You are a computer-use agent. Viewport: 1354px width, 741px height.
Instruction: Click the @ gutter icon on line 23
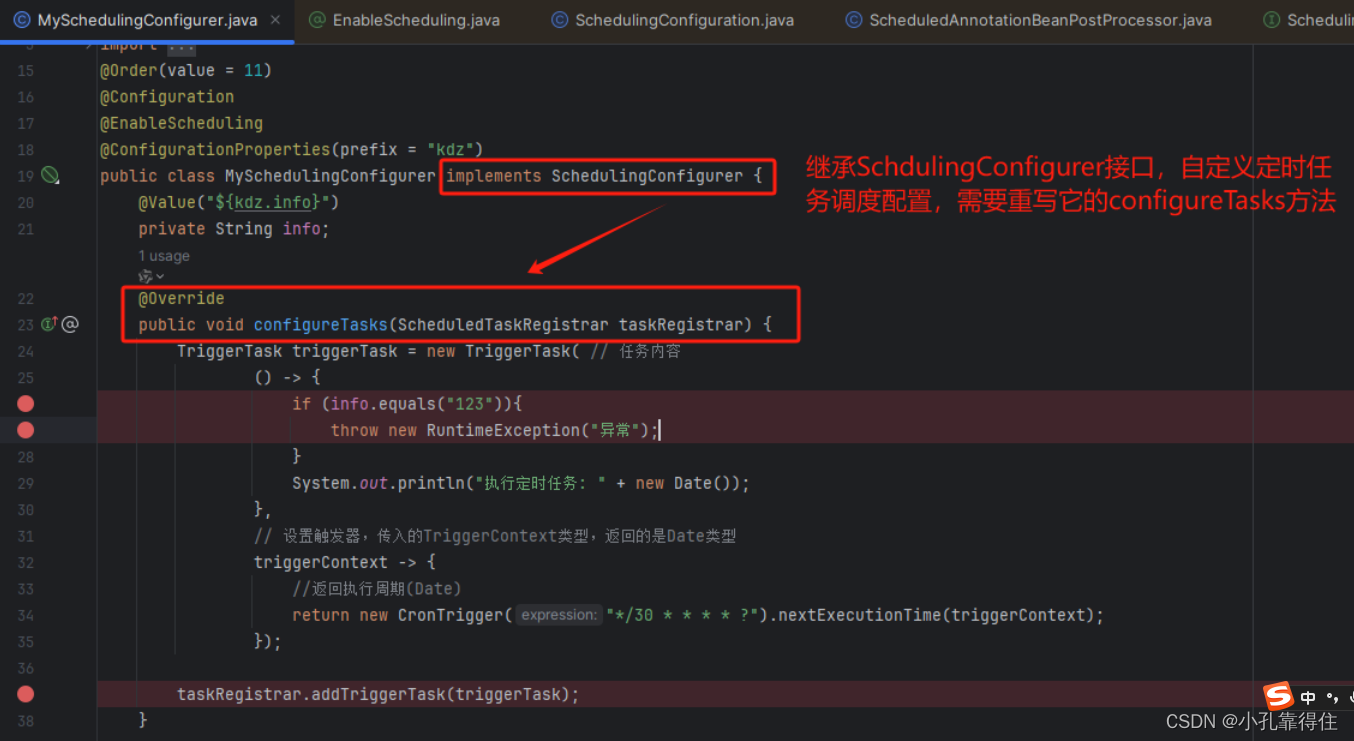coord(70,324)
